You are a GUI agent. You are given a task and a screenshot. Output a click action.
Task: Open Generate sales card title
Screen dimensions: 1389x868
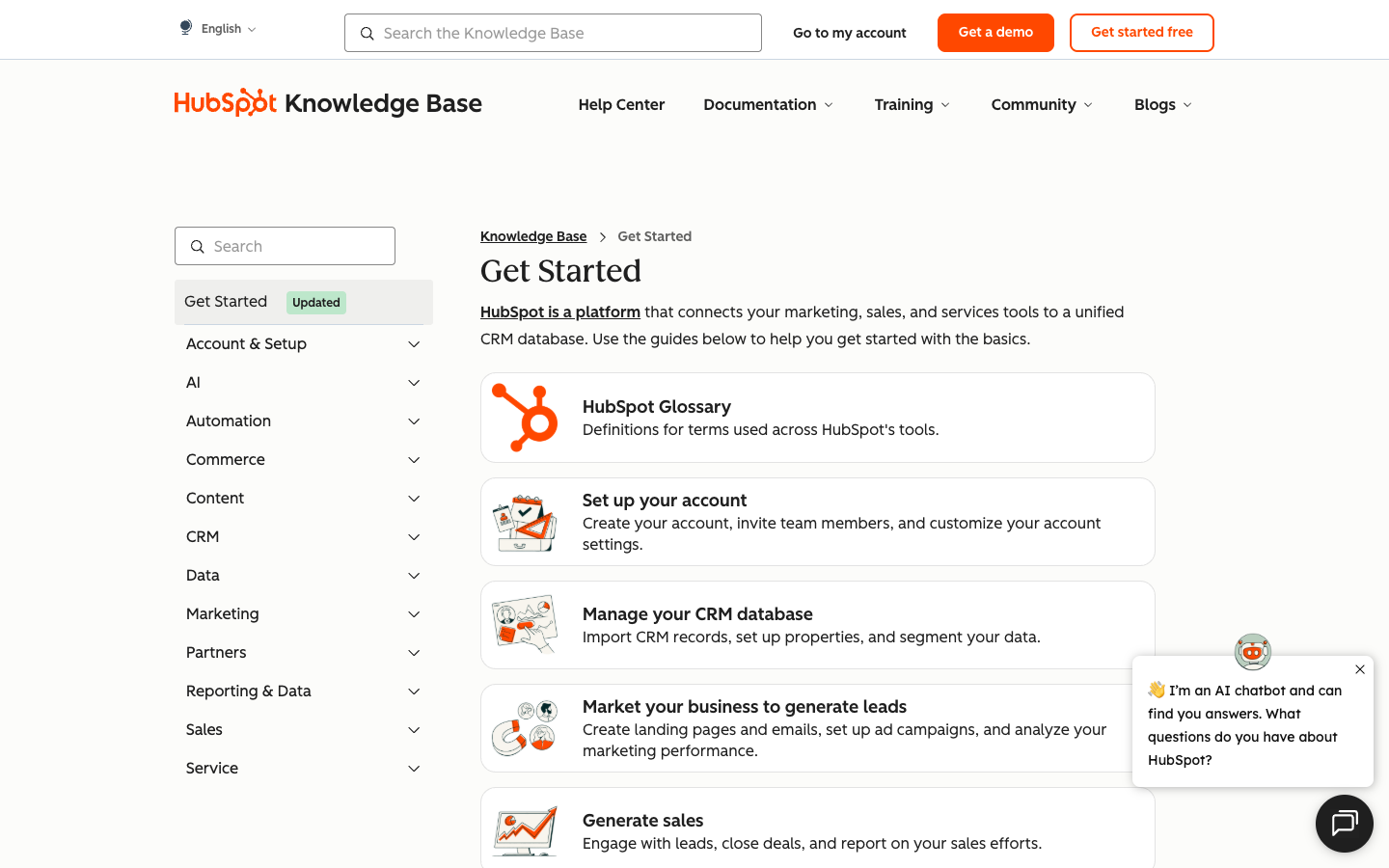pyautogui.click(x=643, y=821)
